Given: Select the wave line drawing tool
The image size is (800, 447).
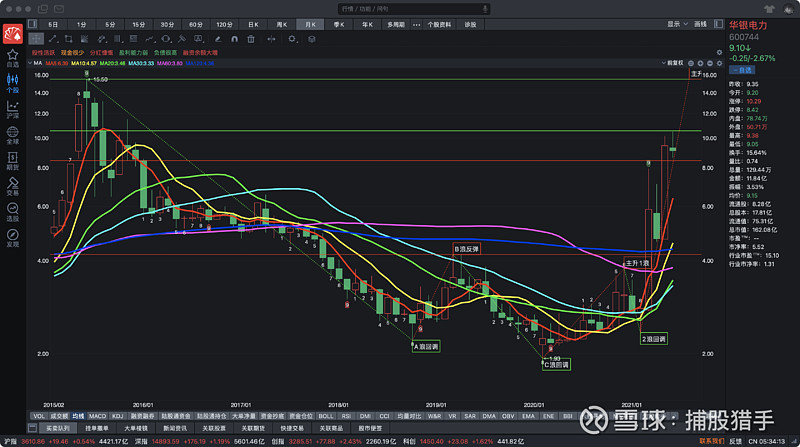Looking at the screenshot, I should 149,39.
